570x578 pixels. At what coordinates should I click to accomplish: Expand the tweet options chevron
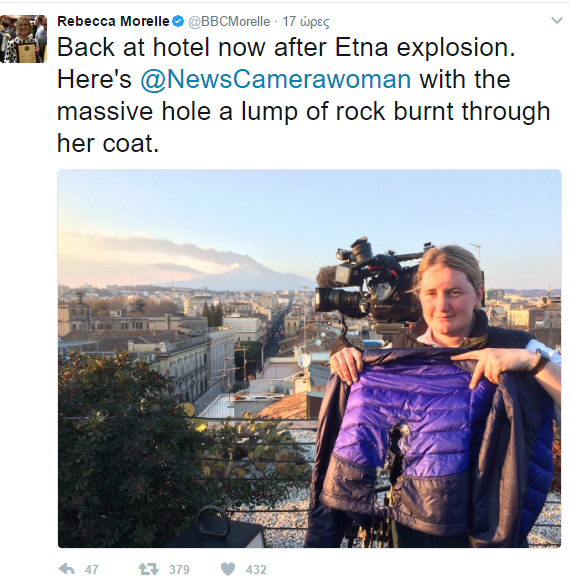(x=557, y=21)
